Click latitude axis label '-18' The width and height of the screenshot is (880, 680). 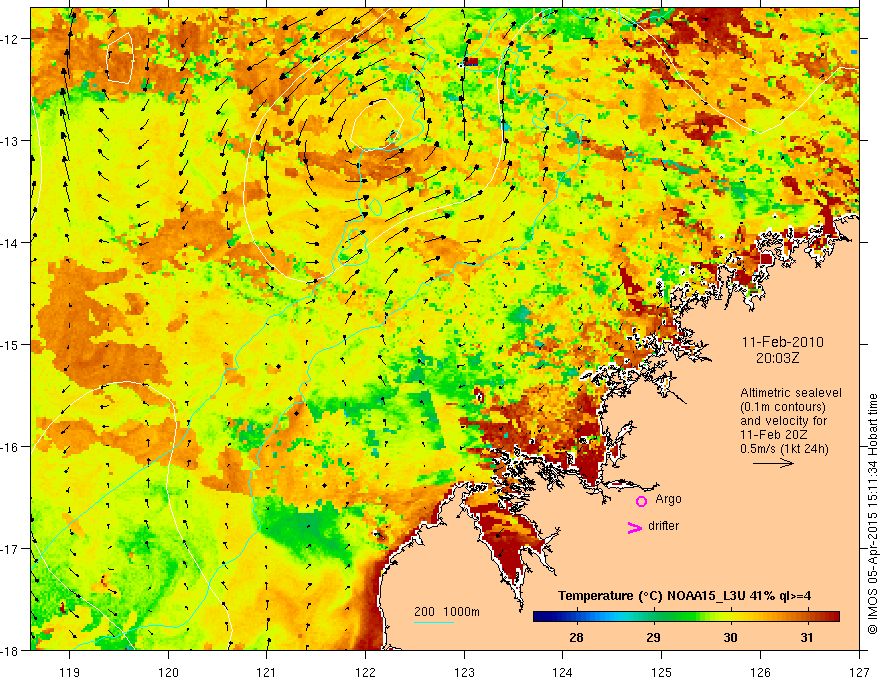(10, 650)
